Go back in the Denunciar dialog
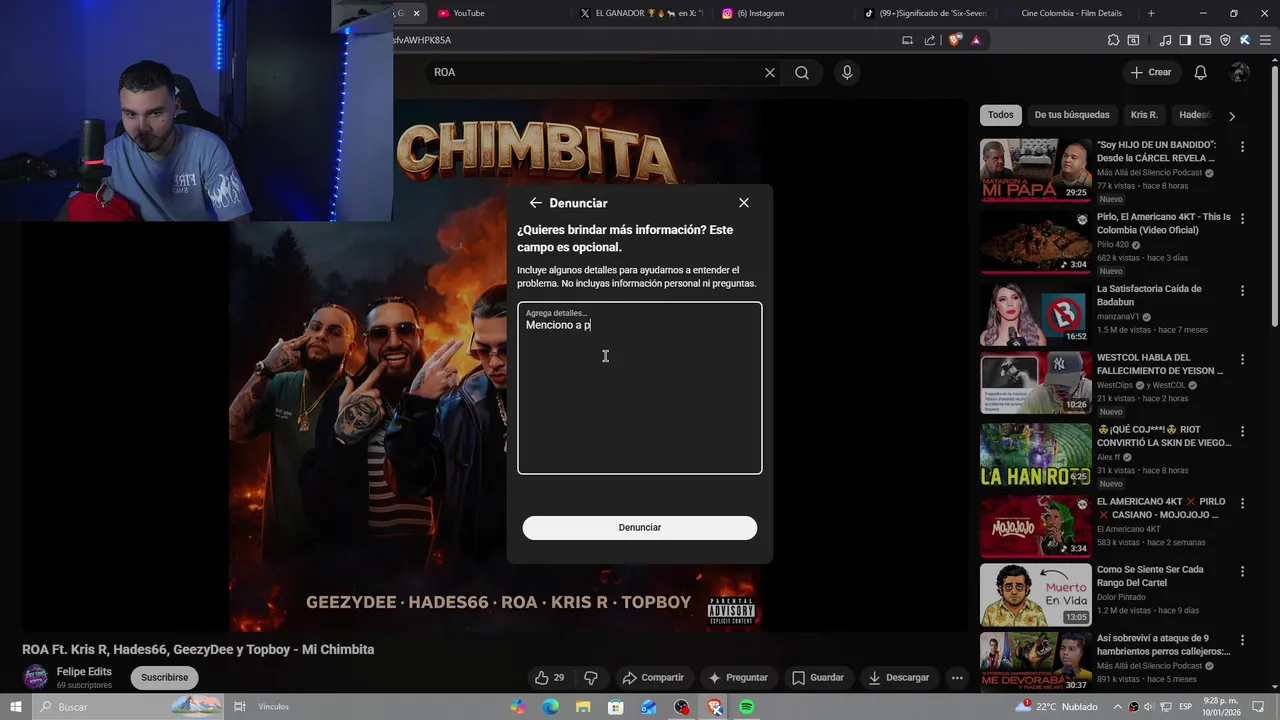Viewport: 1280px width, 720px height. pos(535,203)
